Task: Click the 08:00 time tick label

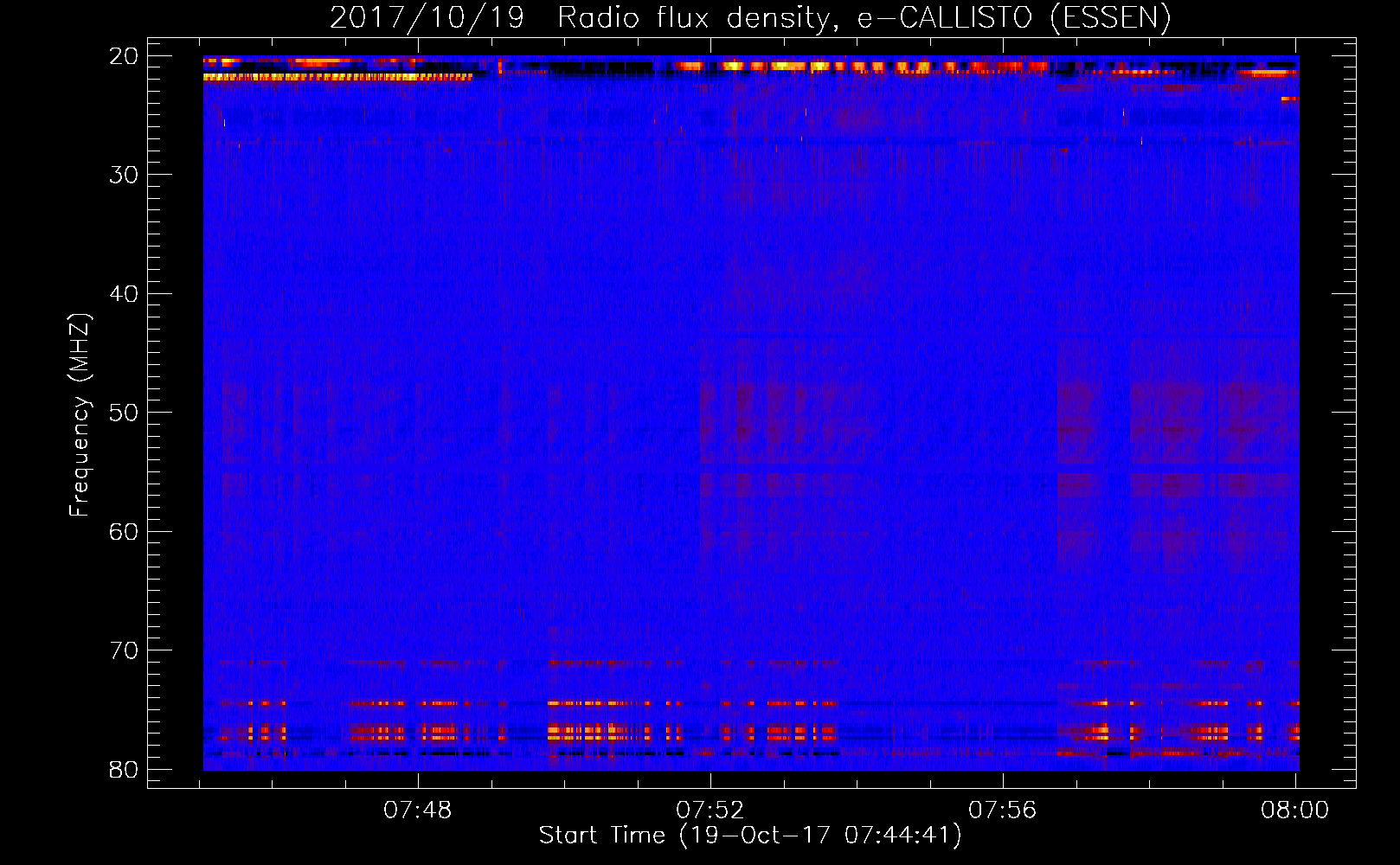Action: pyautogui.click(x=1295, y=810)
